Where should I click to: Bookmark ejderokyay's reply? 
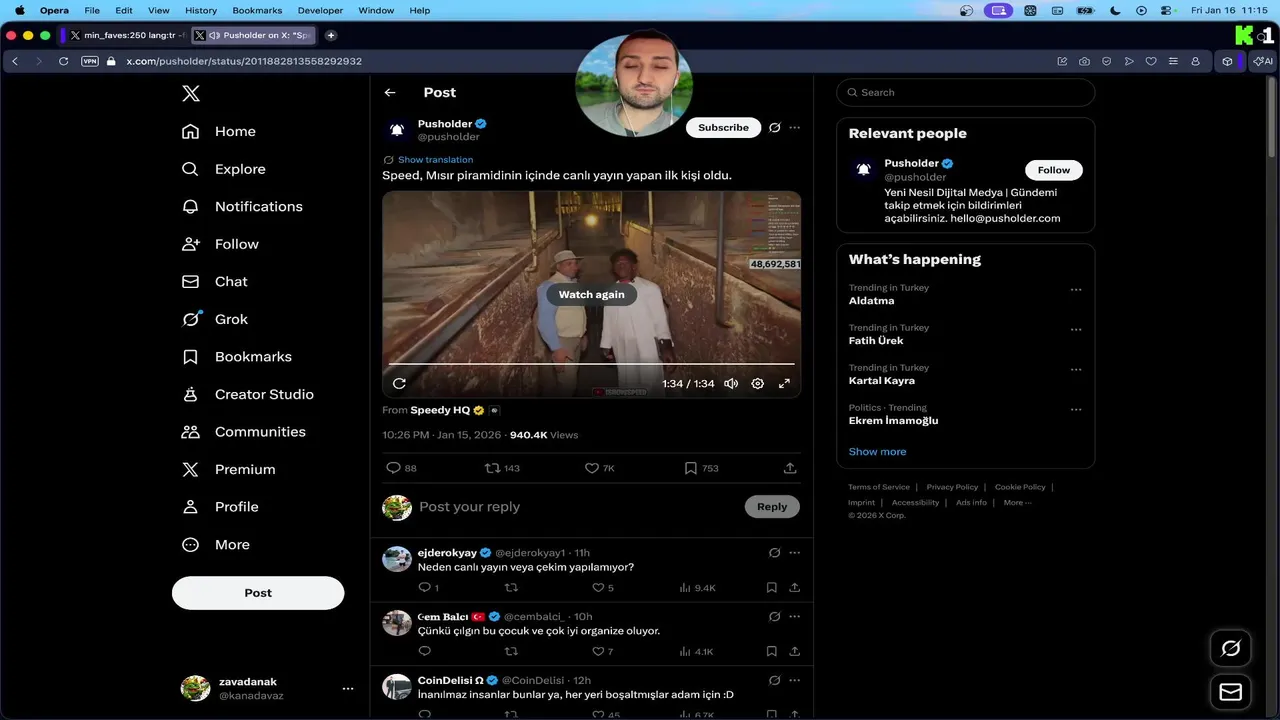coord(771,588)
